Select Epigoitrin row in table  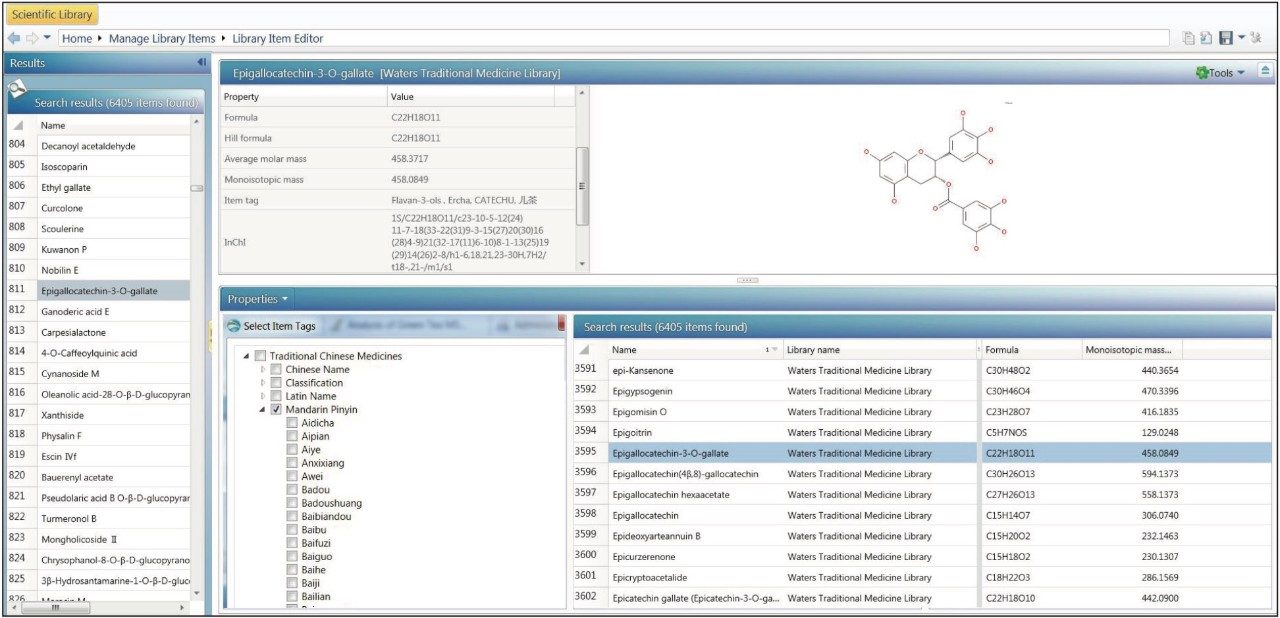[922, 432]
